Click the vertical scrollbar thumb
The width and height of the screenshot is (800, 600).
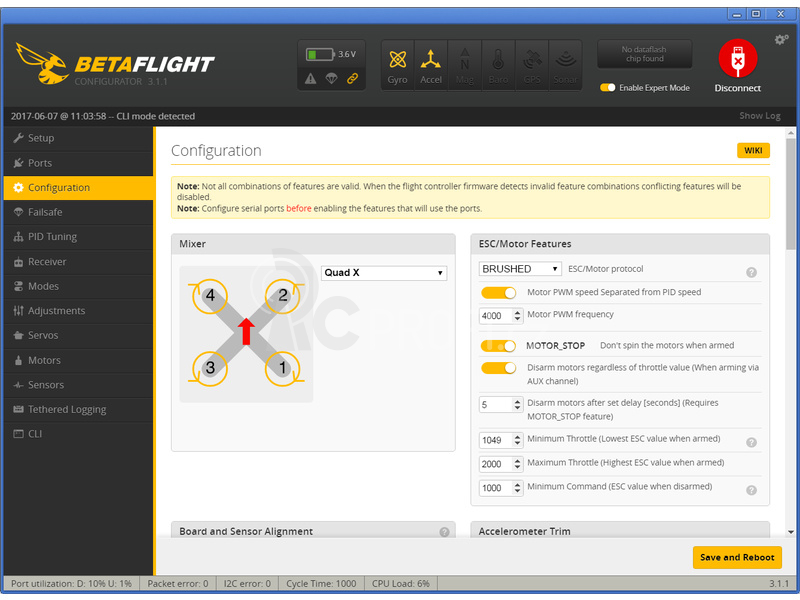click(x=790, y=194)
